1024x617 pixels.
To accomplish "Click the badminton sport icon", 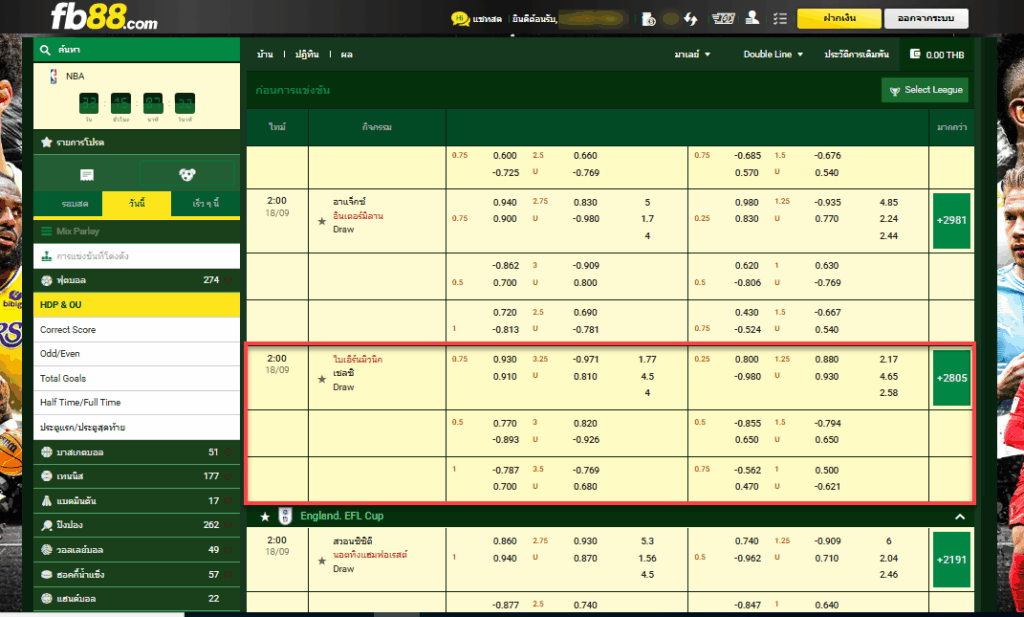I will click(46, 501).
